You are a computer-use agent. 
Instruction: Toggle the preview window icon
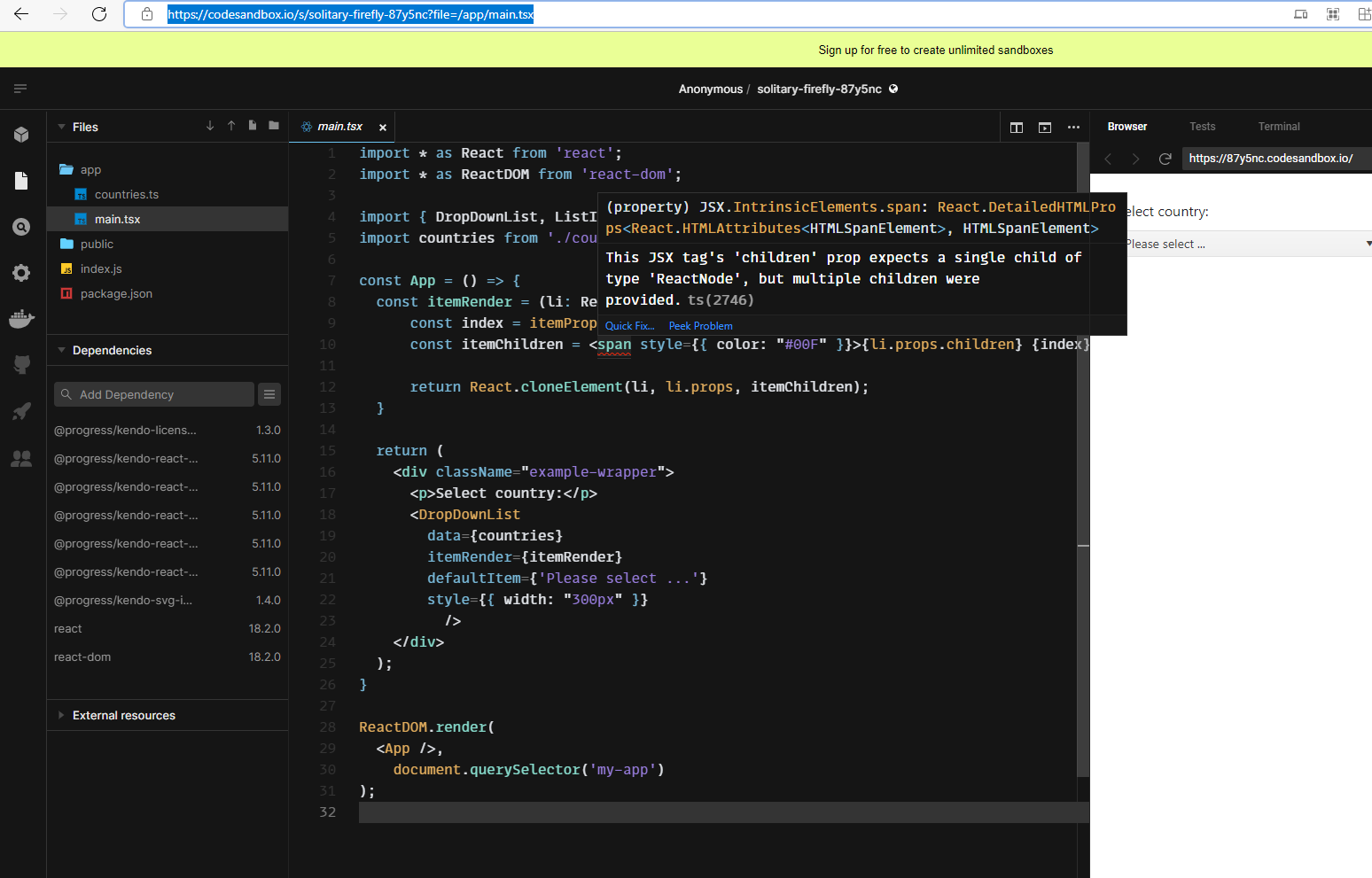tap(1045, 128)
